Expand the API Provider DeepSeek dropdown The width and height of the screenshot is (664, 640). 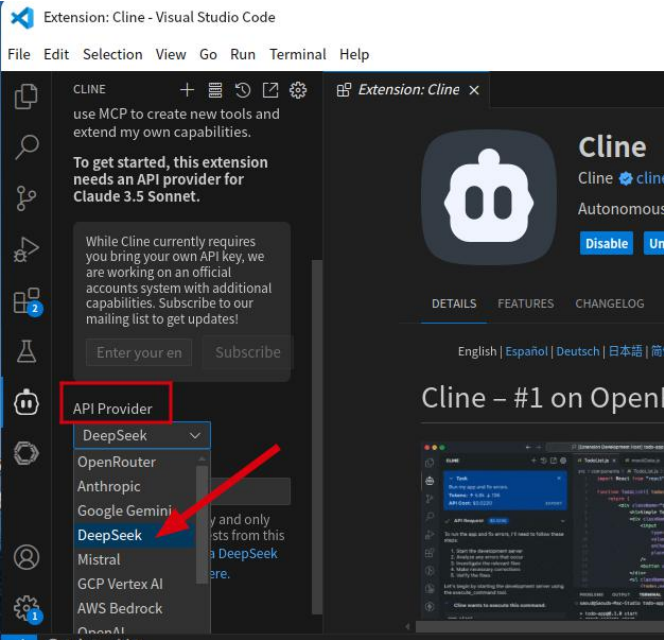click(142, 435)
